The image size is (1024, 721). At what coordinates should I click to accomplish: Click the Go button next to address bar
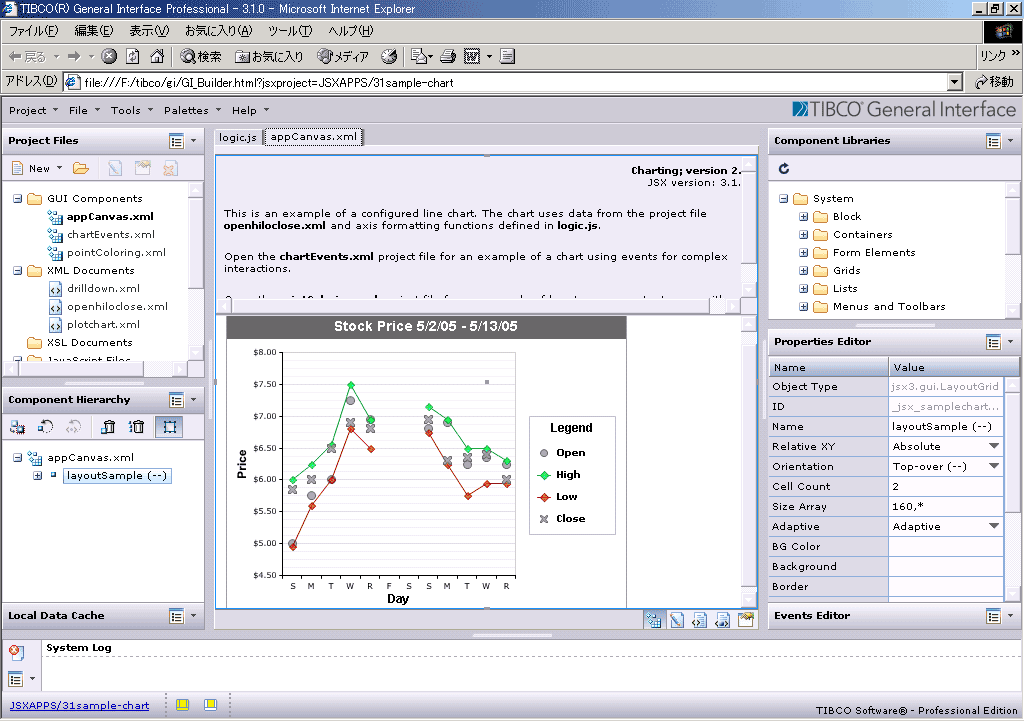[x=994, y=82]
